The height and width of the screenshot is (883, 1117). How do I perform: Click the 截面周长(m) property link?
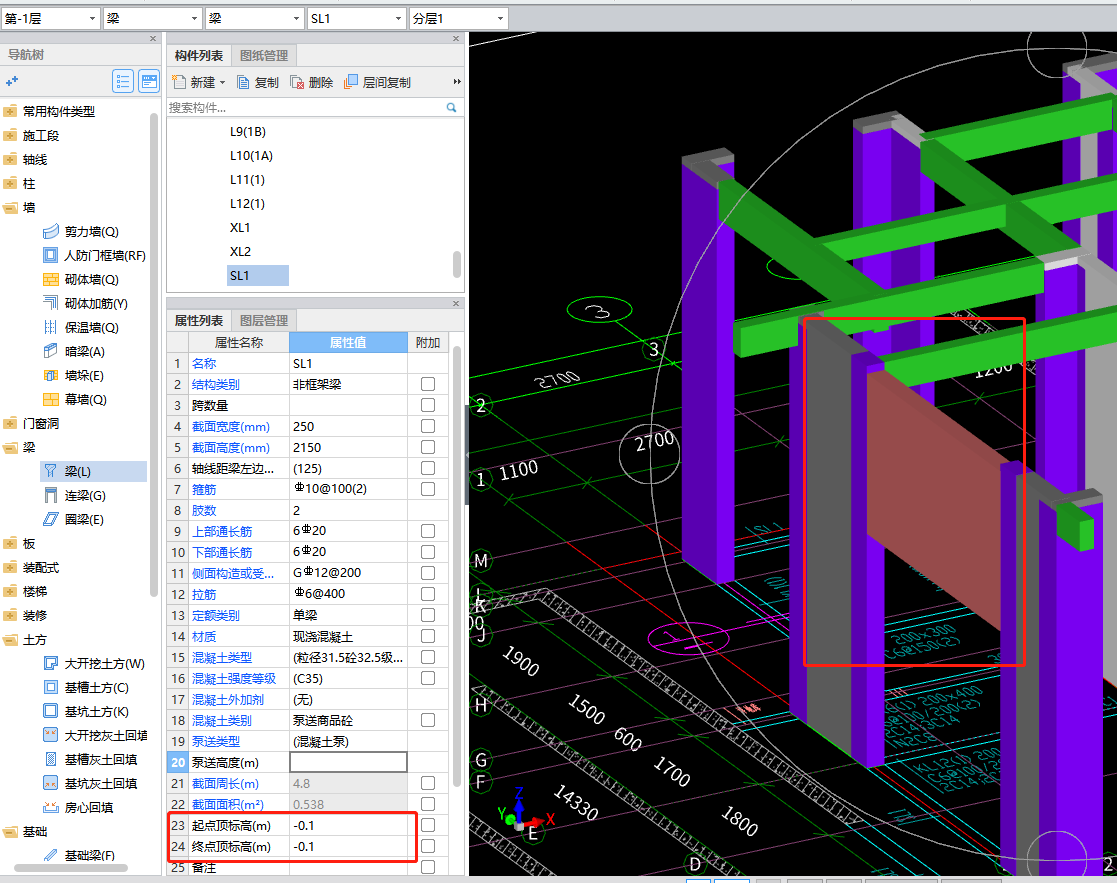point(225,783)
